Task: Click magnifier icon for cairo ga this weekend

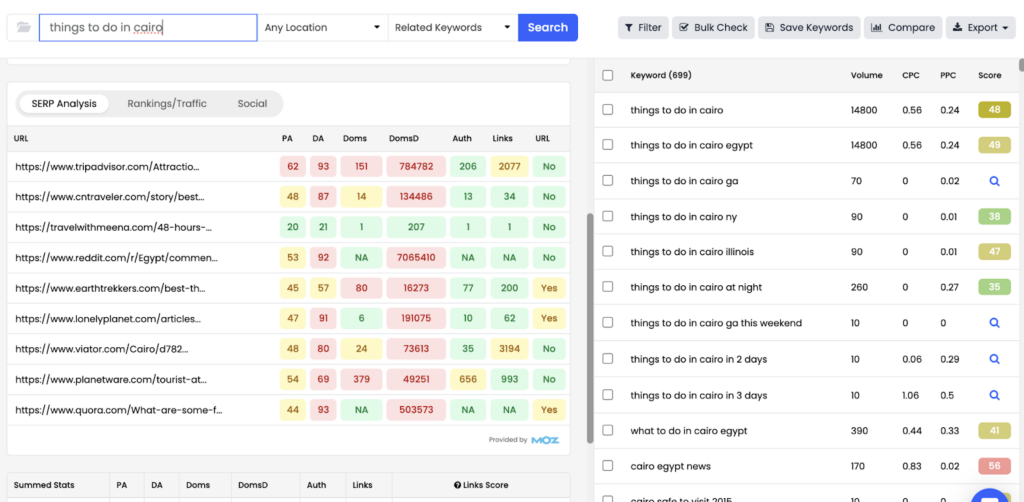Action: click(995, 323)
